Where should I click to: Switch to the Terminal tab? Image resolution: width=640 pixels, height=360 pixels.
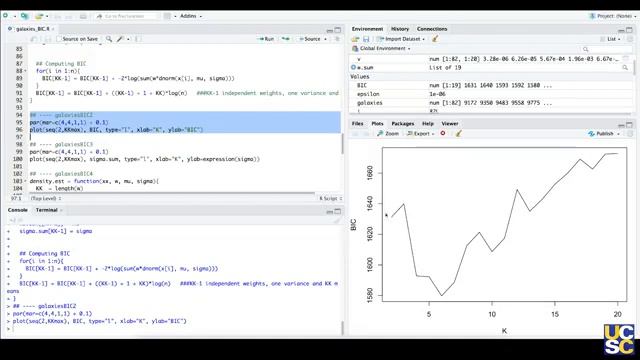tap(47, 210)
